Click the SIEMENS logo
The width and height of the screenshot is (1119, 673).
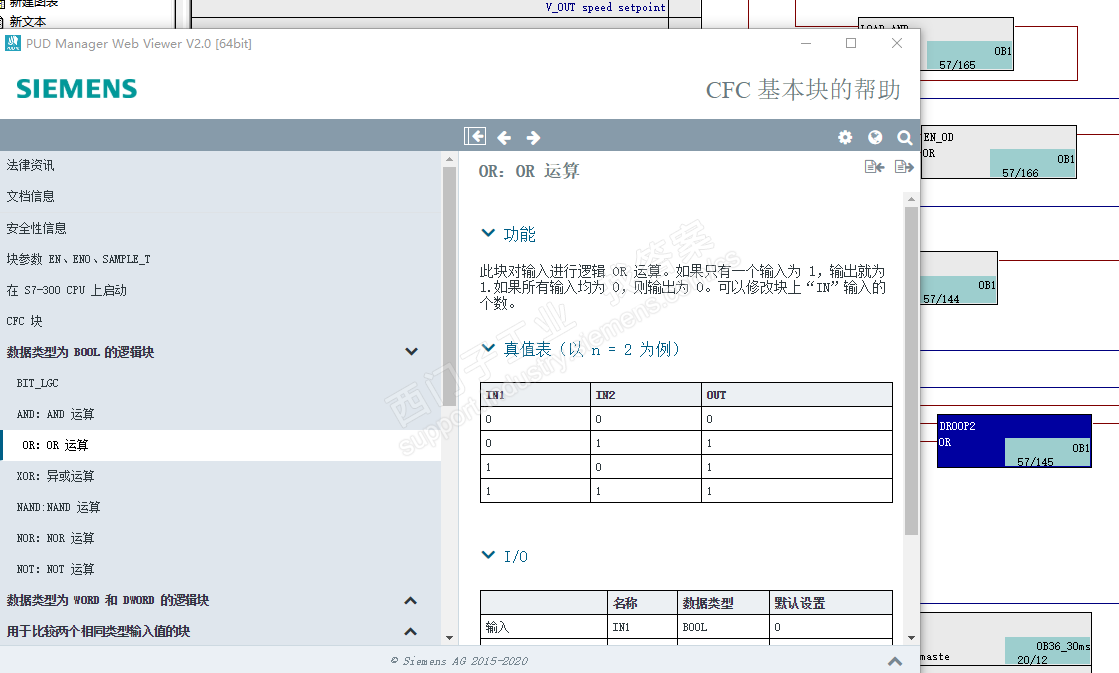[x=76, y=89]
